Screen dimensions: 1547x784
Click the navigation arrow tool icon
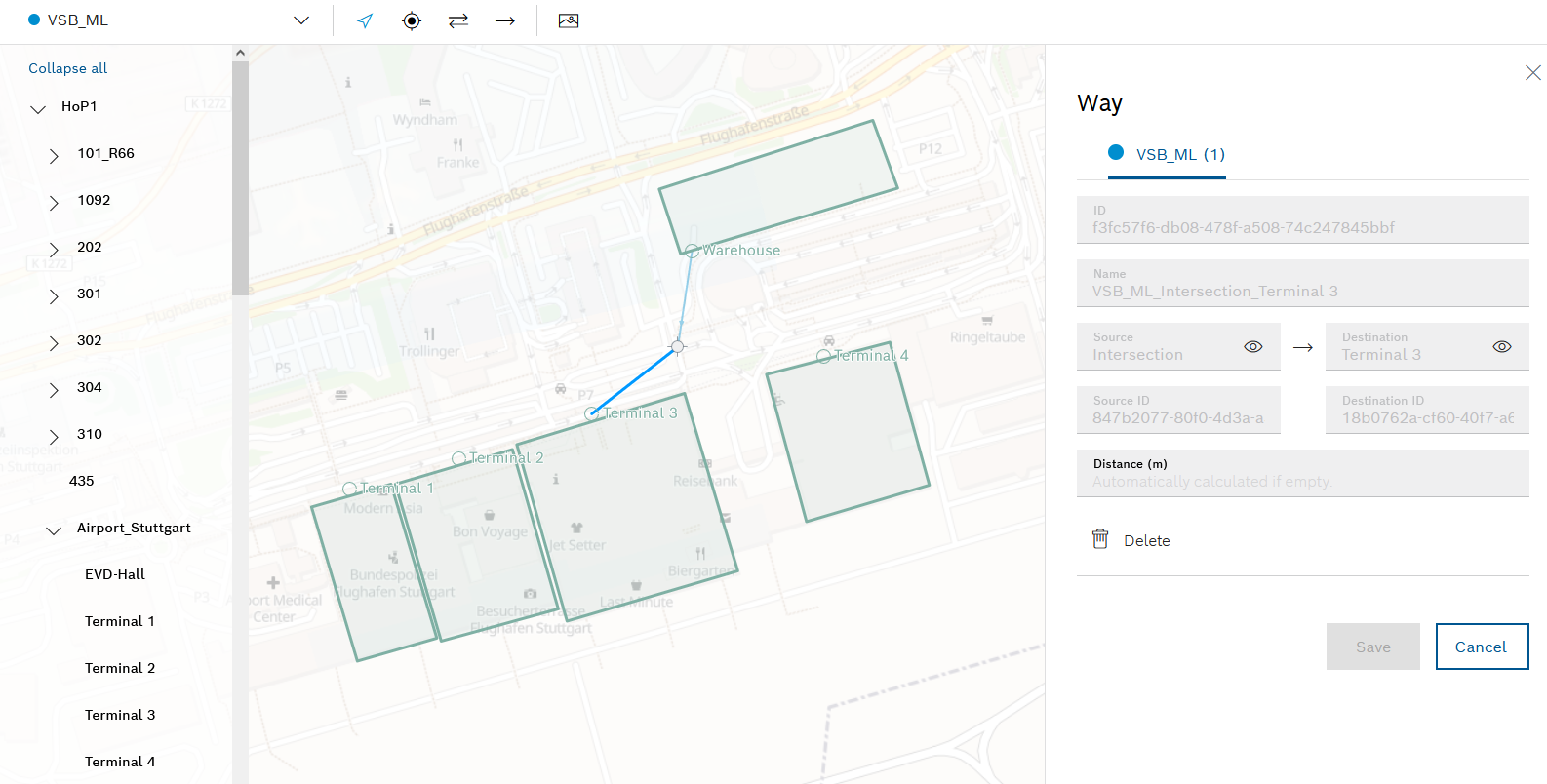365,20
